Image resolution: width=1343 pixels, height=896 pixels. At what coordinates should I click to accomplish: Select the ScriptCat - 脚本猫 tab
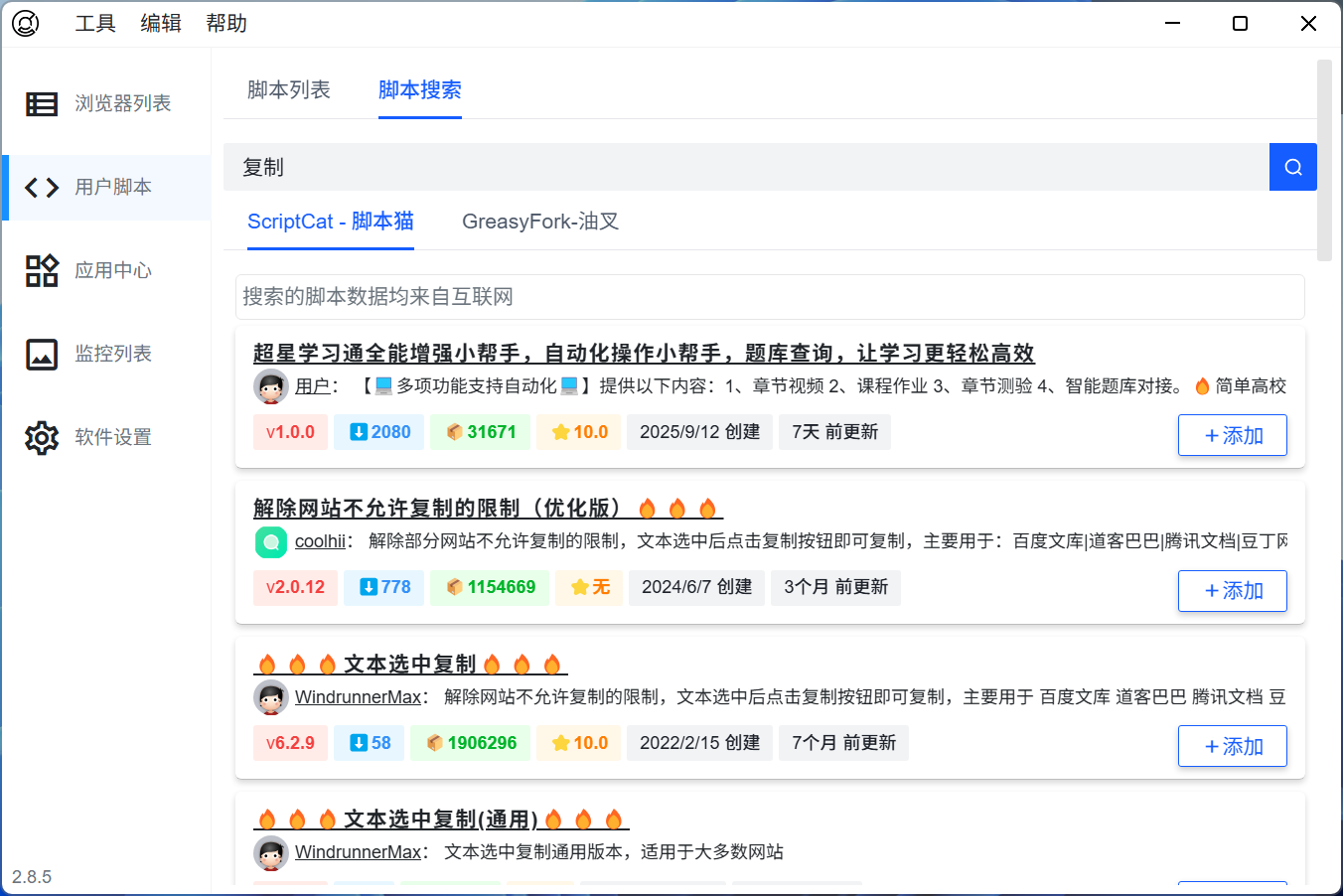330,222
